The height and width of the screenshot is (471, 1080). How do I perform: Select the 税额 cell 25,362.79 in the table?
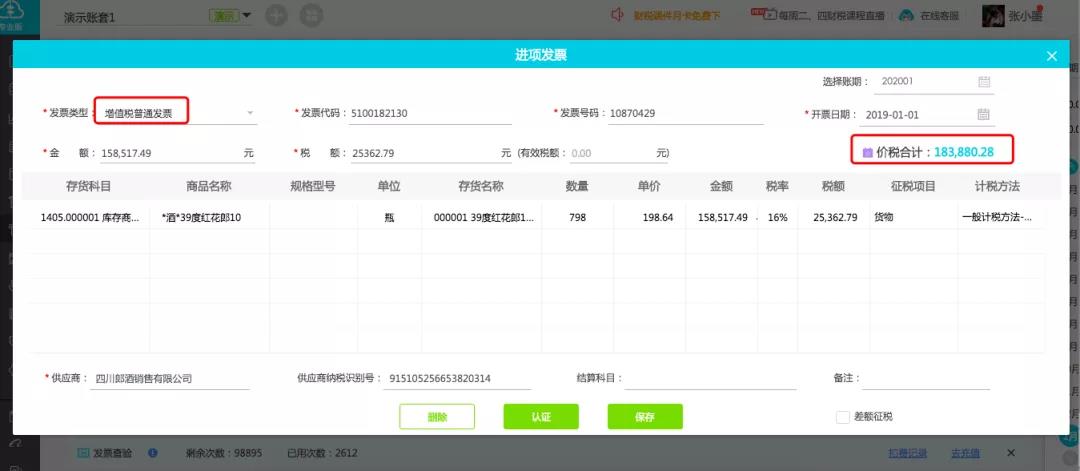click(833, 218)
